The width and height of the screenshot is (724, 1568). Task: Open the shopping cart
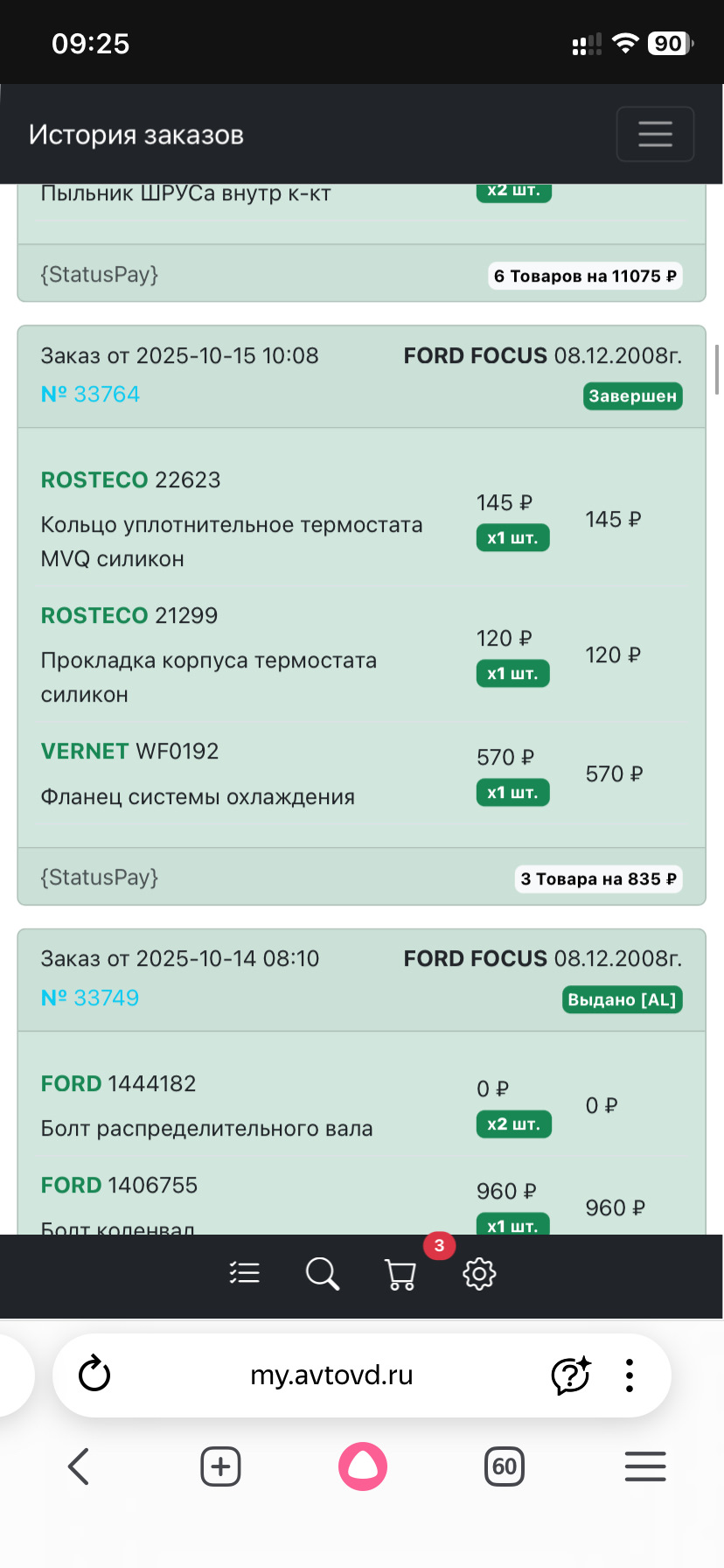coord(400,1274)
